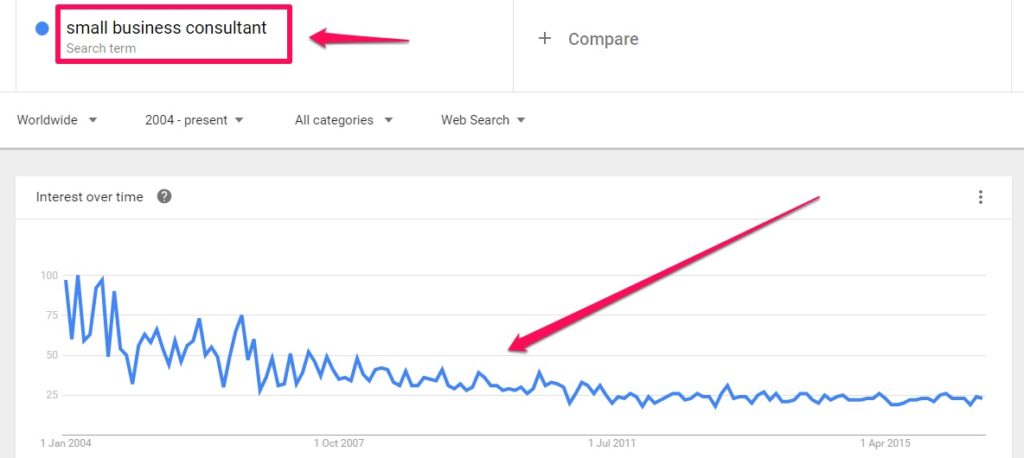This screenshot has width=1024, height=458.
Task: Open the help icon next to Interest over time
Action: click(164, 197)
